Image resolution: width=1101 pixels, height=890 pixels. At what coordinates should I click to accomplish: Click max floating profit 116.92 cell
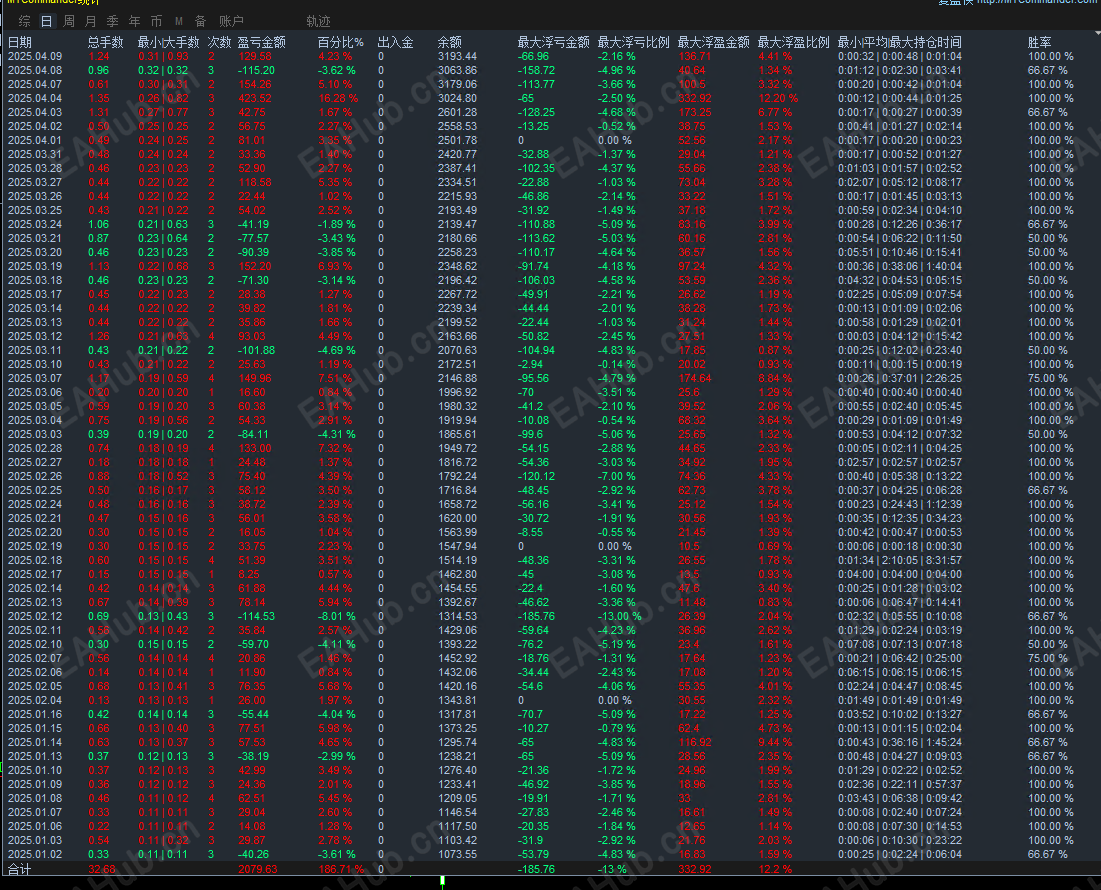point(695,742)
